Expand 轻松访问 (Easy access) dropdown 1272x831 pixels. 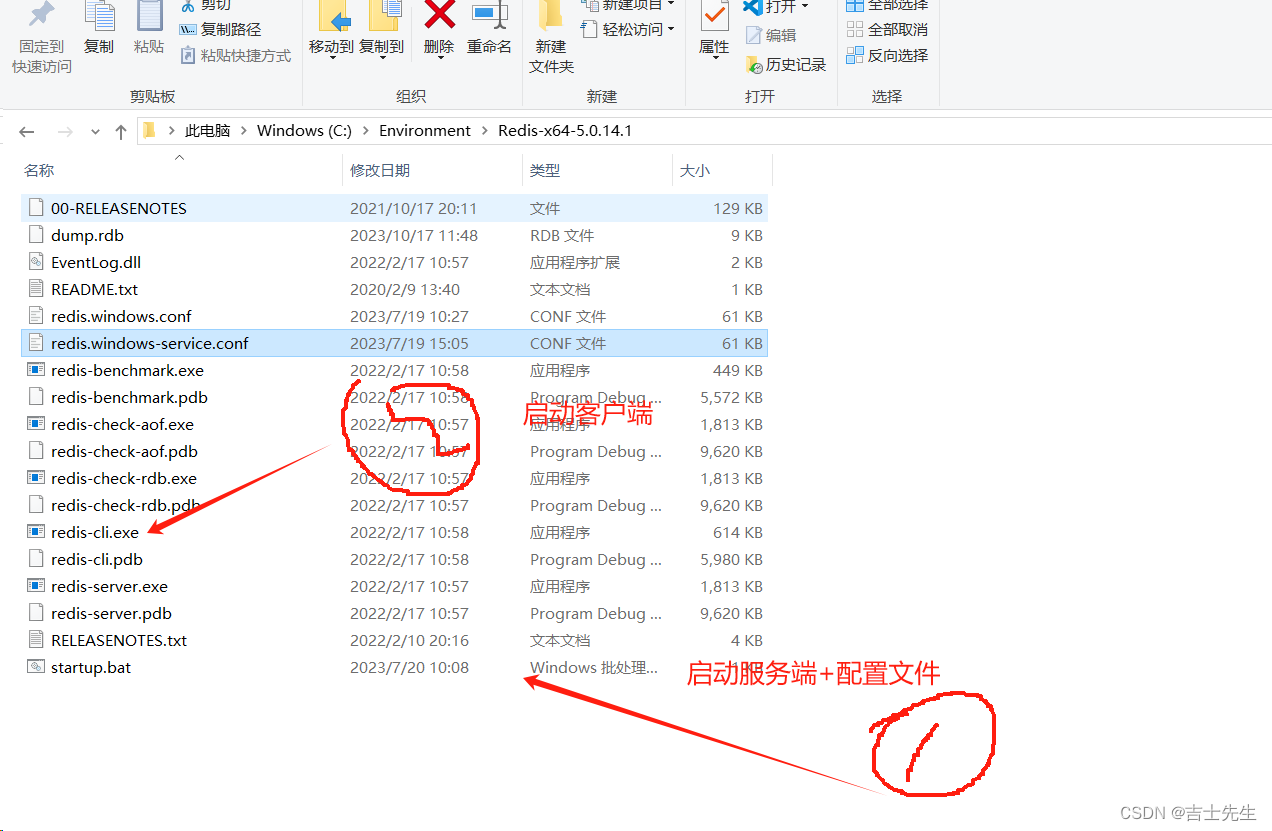click(x=670, y=29)
